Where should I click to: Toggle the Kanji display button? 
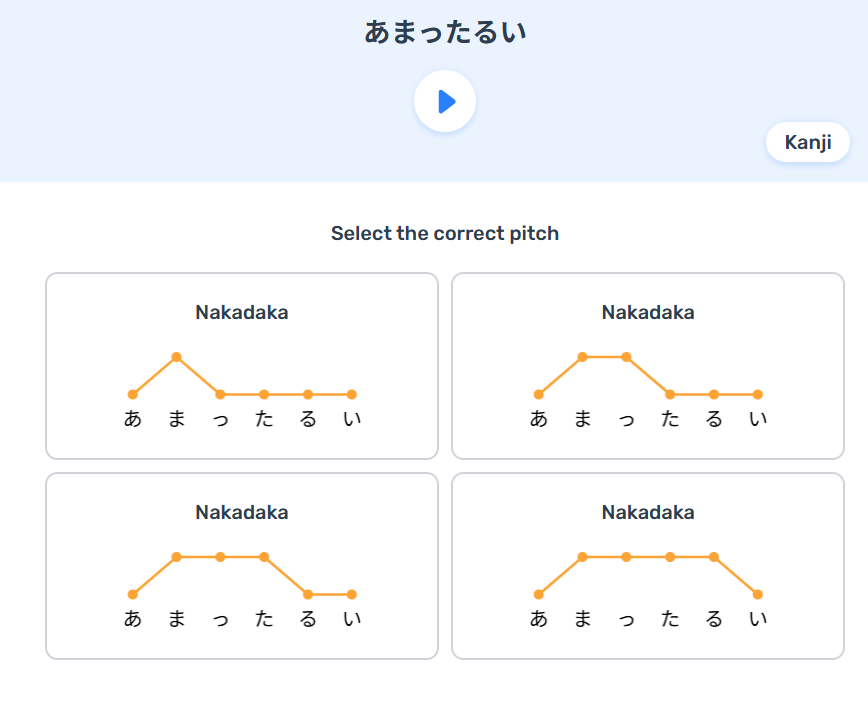pos(807,142)
